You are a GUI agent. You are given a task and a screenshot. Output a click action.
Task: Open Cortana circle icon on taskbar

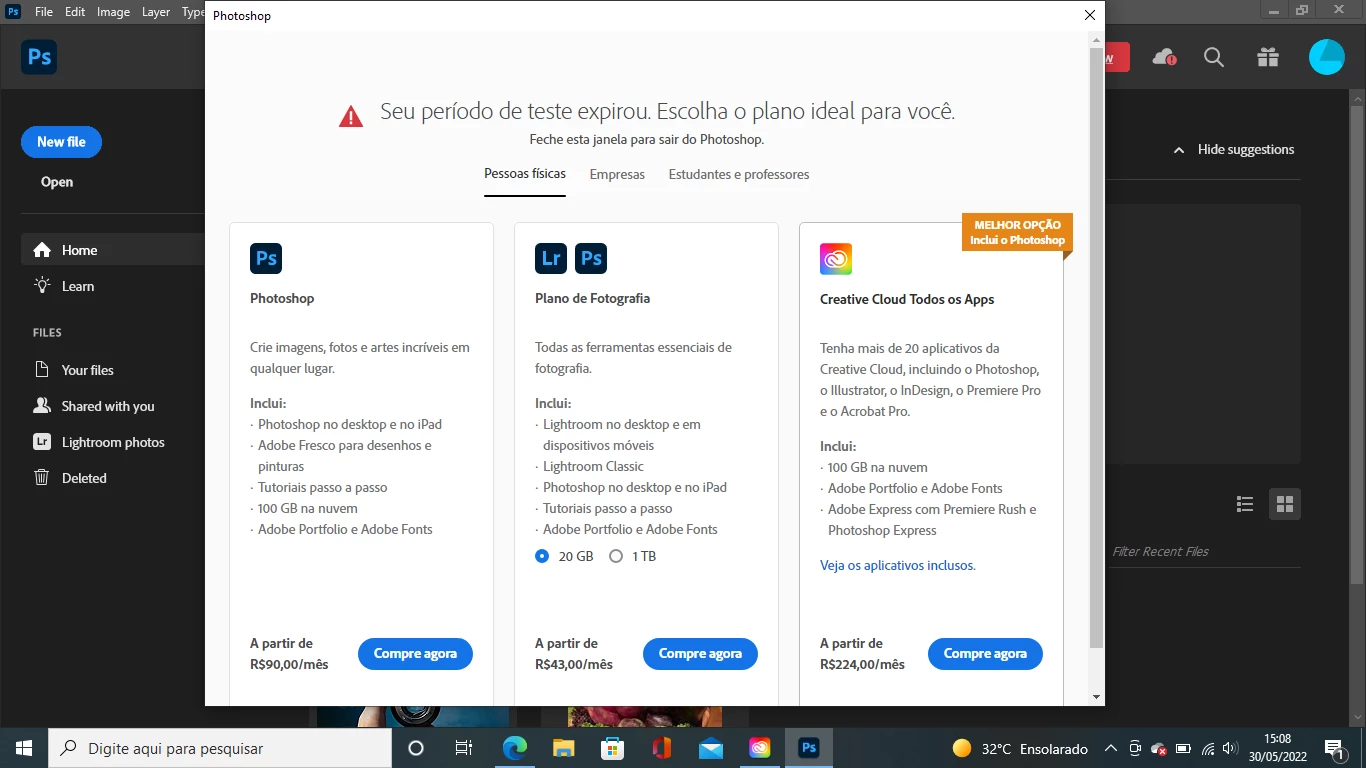click(416, 748)
